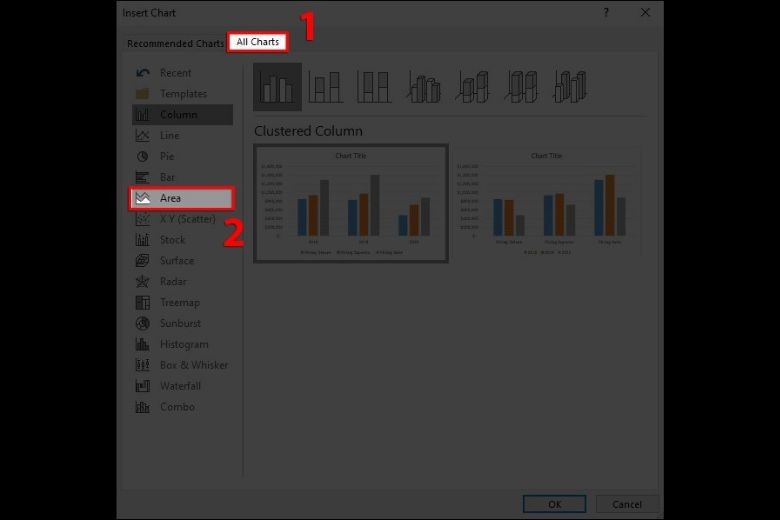Select the Line chart category
The image size is (780, 520).
coord(182,135)
